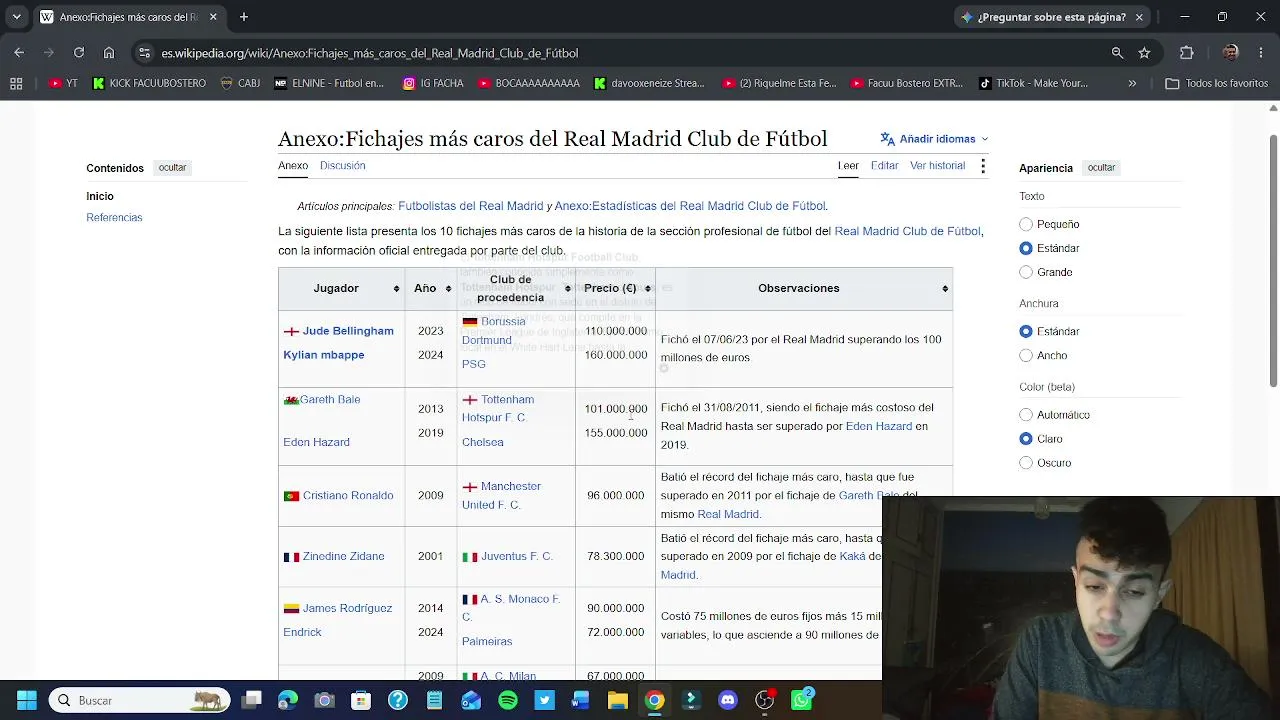
Task: Select the Anexo tab
Action: [x=293, y=166]
